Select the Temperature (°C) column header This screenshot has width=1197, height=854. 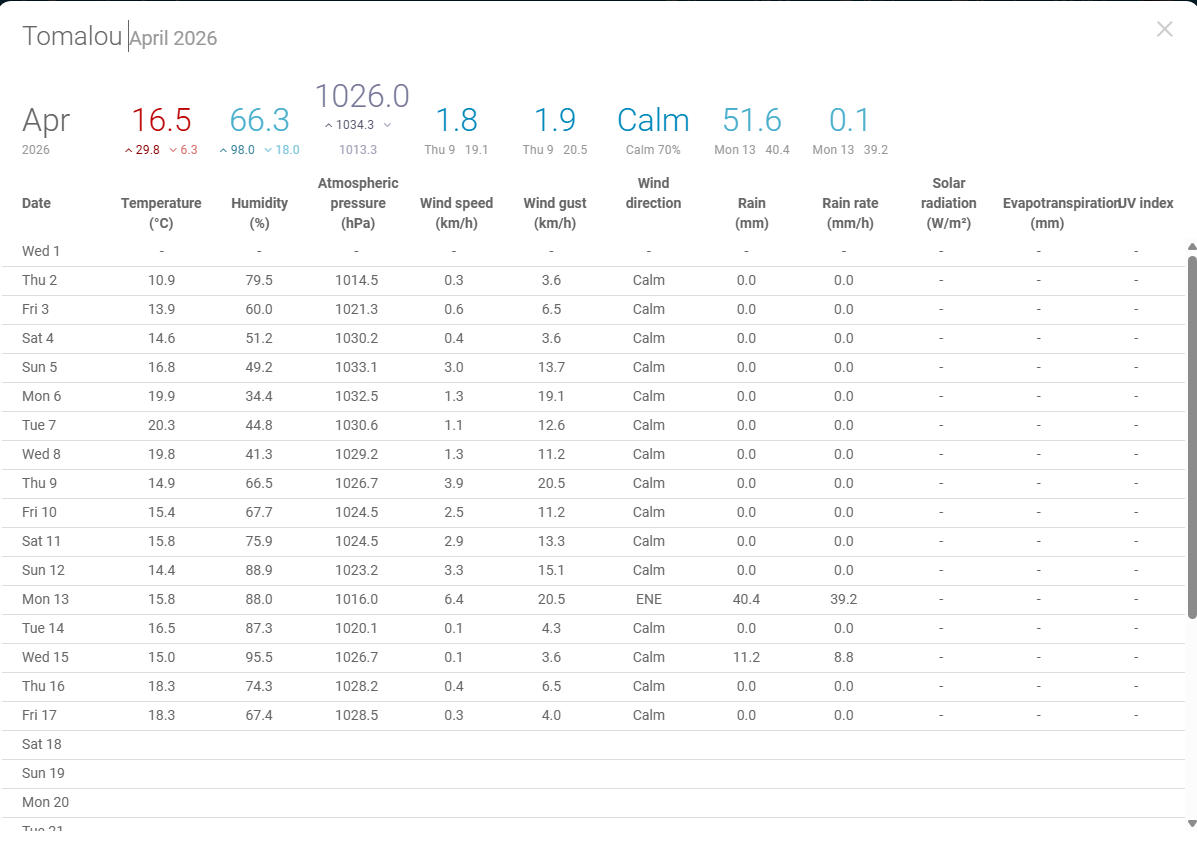161,213
